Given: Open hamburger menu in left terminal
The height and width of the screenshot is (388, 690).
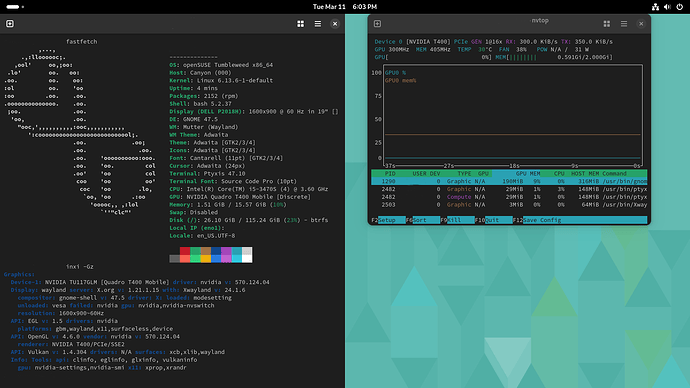Looking at the screenshot, I should coord(318,24).
